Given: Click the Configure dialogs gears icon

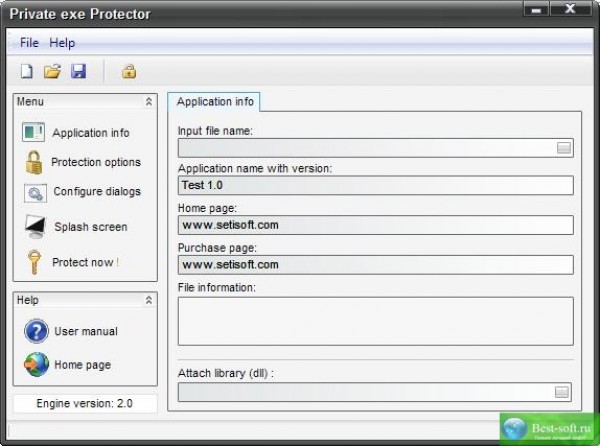Looking at the screenshot, I should point(35,193).
